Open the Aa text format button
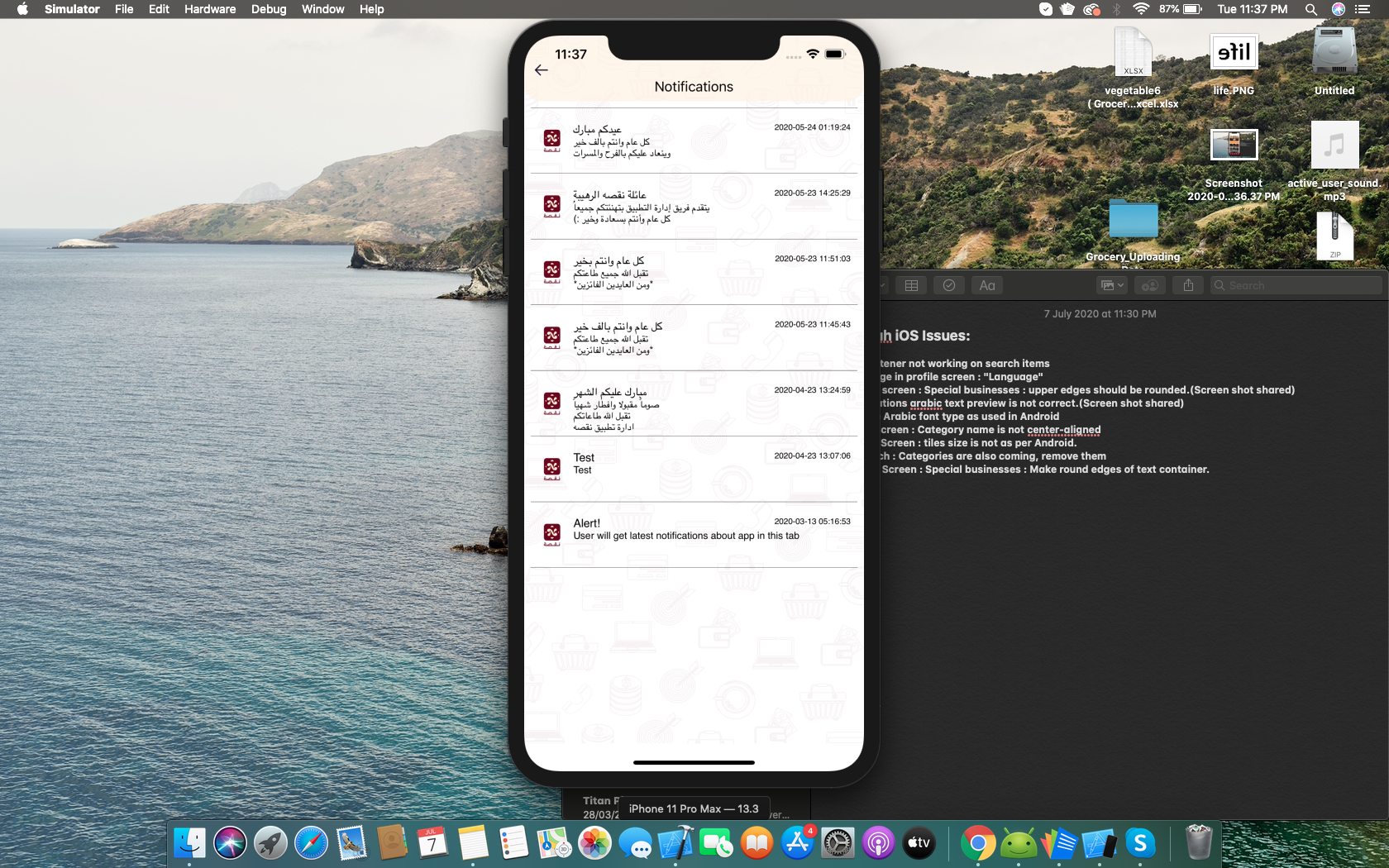Screen dimensions: 1389x868 [x=987, y=285]
